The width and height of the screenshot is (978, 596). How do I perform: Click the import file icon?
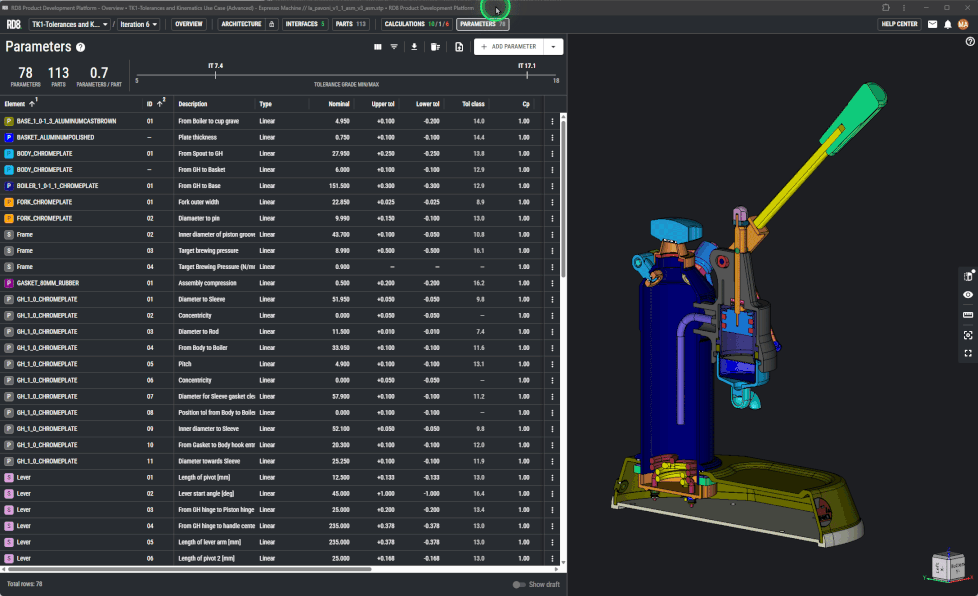coord(459,47)
